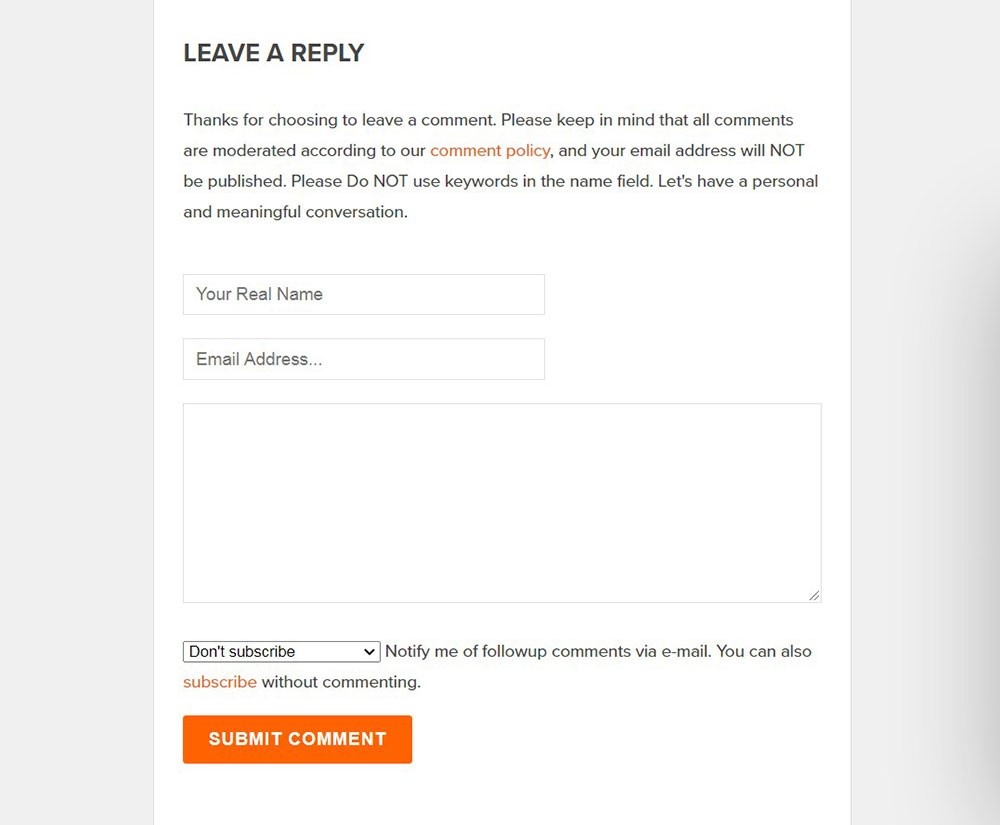Follow the subscribe without commenting link

(x=219, y=682)
